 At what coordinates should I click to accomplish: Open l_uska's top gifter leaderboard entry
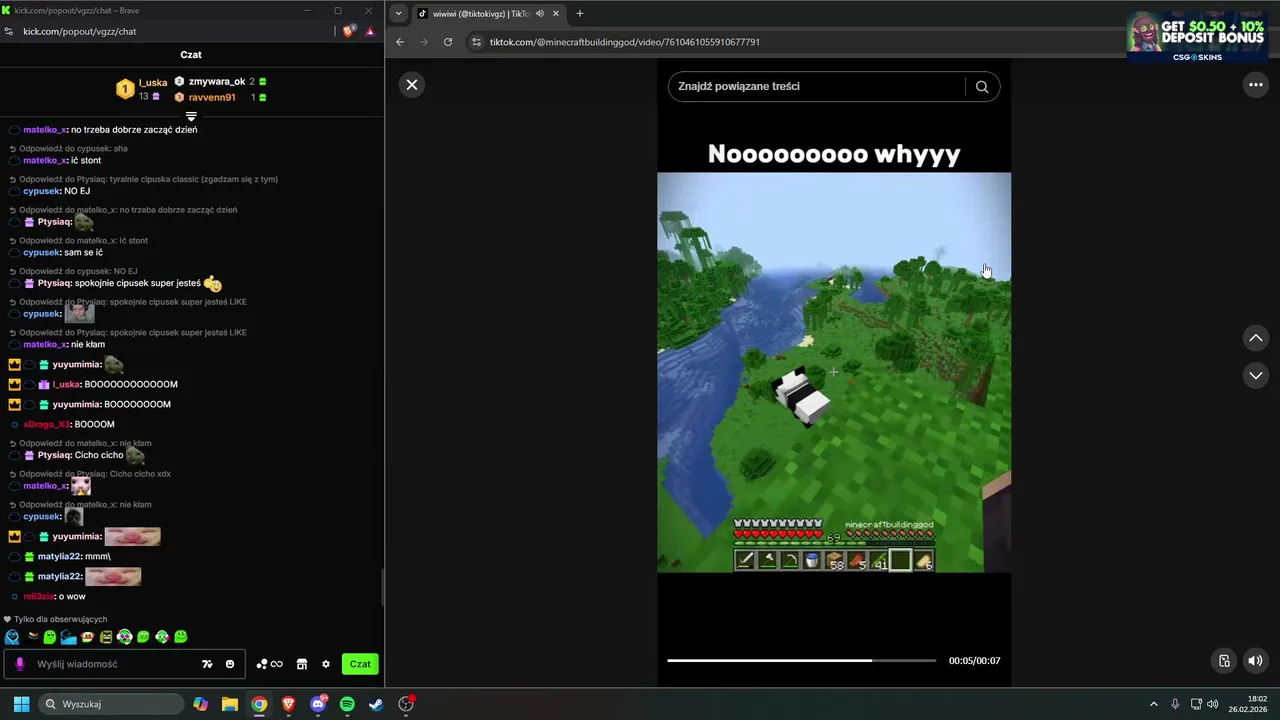[142, 89]
